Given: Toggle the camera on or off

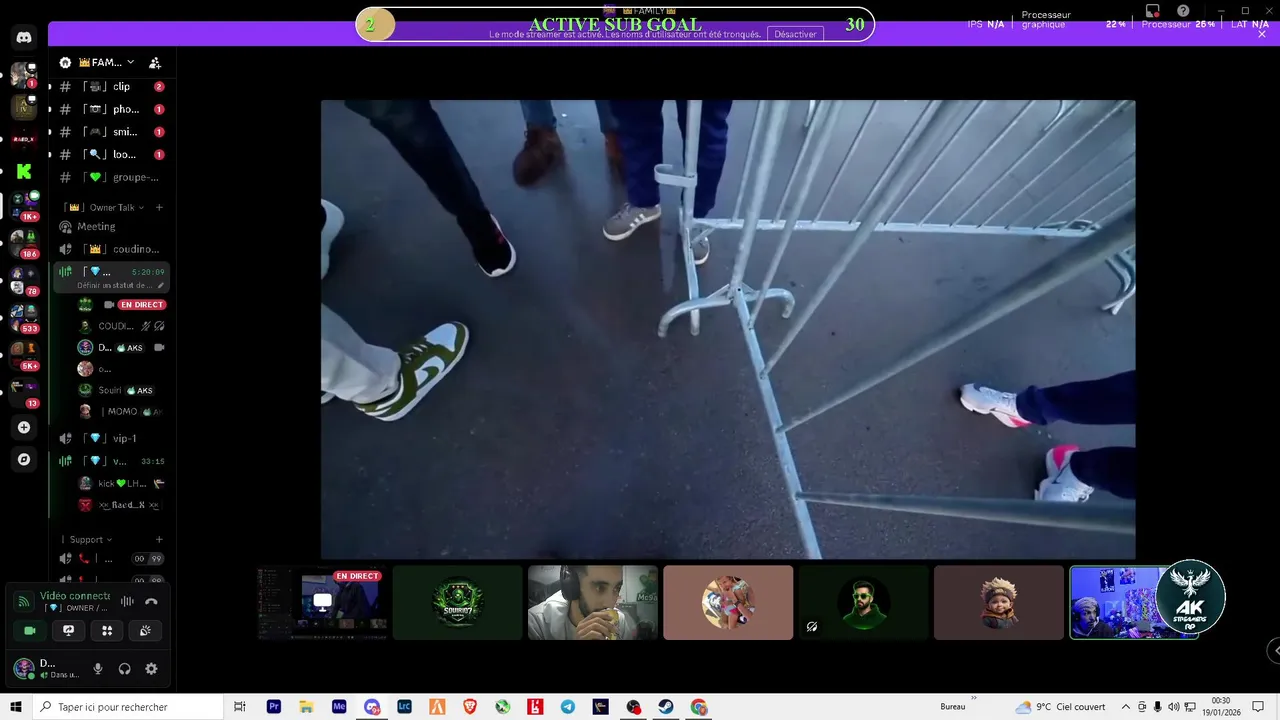Looking at the screenshot, I should click(30, 631).
